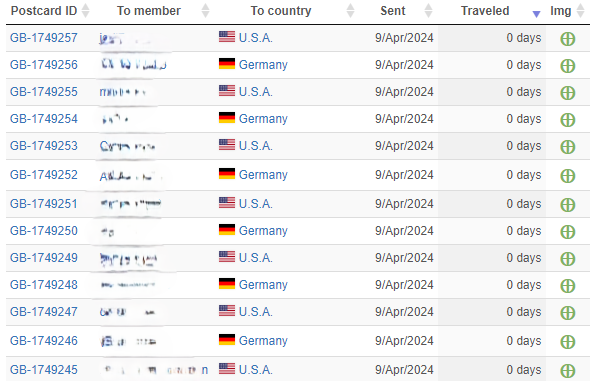The image size is (595, 381).
Task: Click green image icon in GB-1749254 row
Action: point(567,120)
